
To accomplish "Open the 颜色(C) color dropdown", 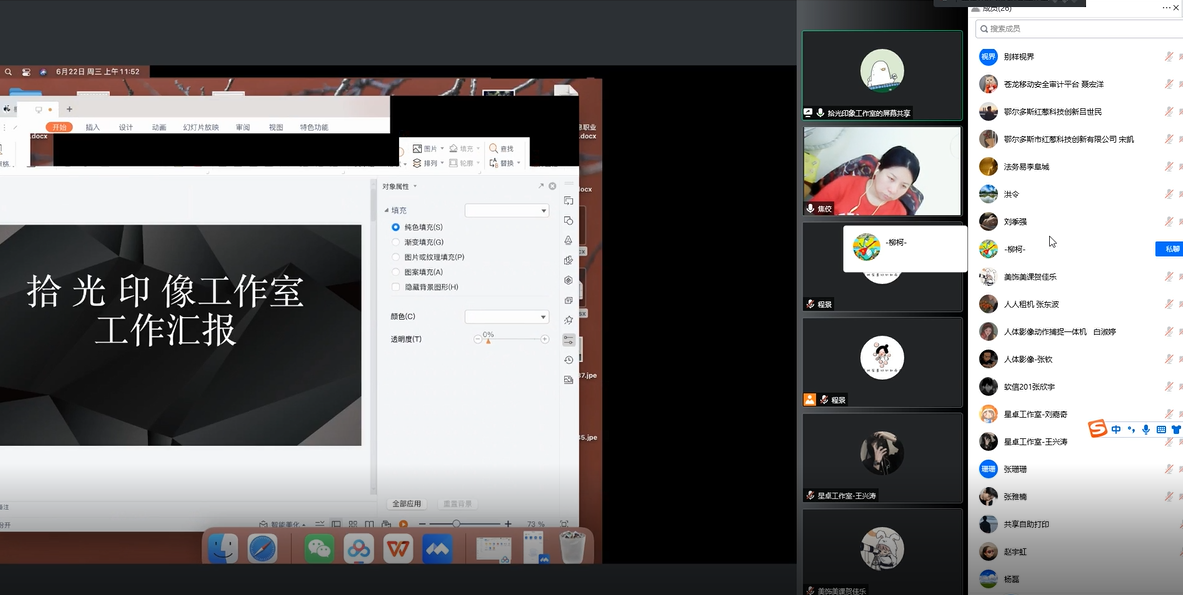I will pos(507,317).
